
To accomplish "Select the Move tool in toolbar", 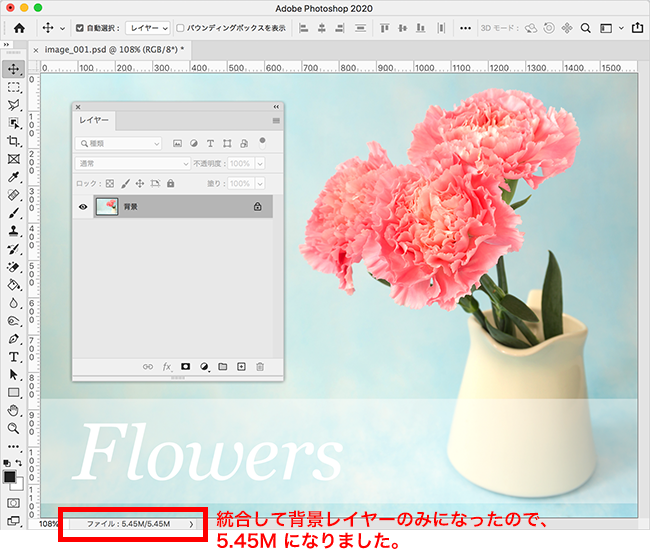I will [x=13, y=69].
